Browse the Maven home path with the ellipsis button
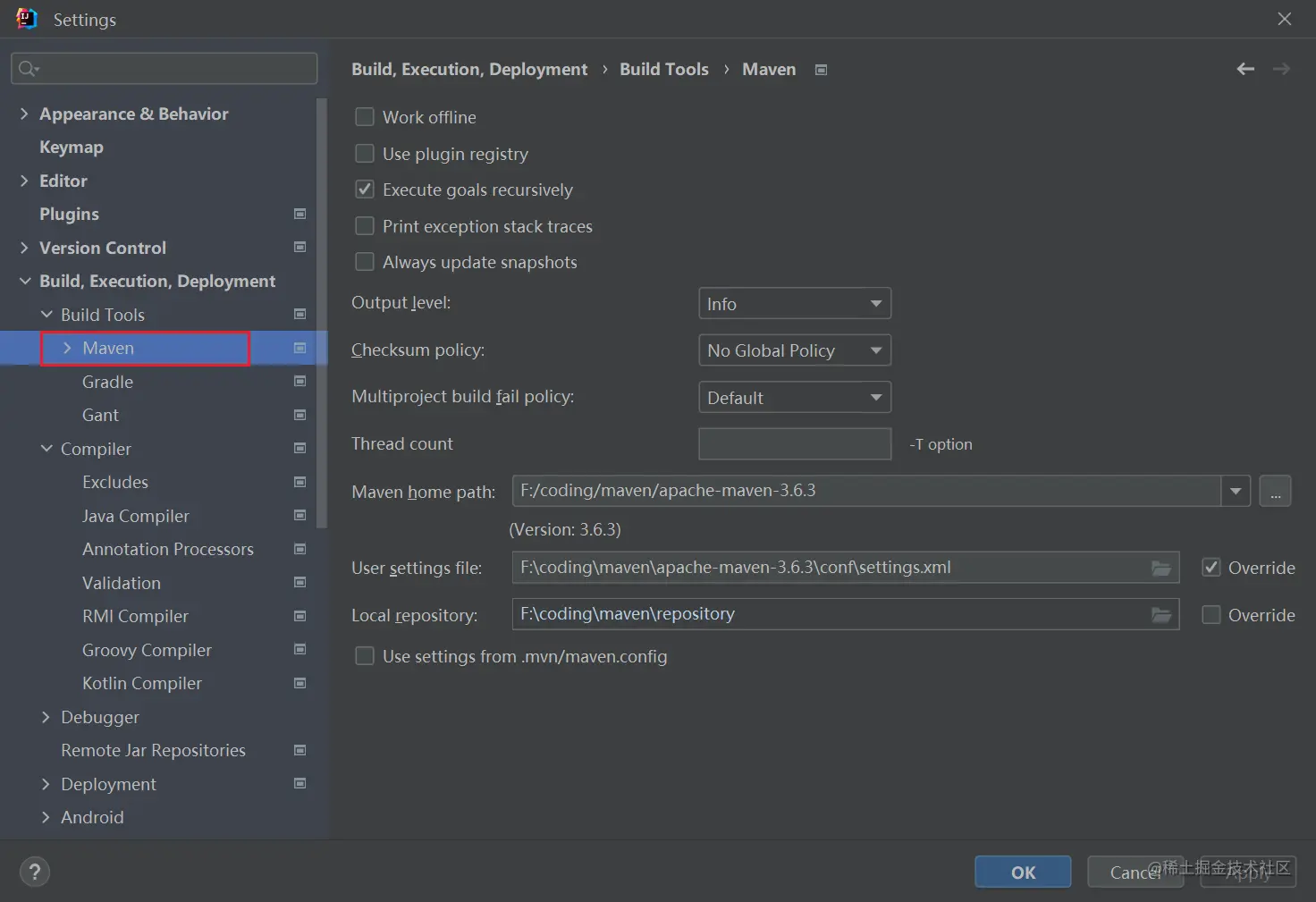Viewport: 1316px width, 902px height. click(x=1275, y=491)
